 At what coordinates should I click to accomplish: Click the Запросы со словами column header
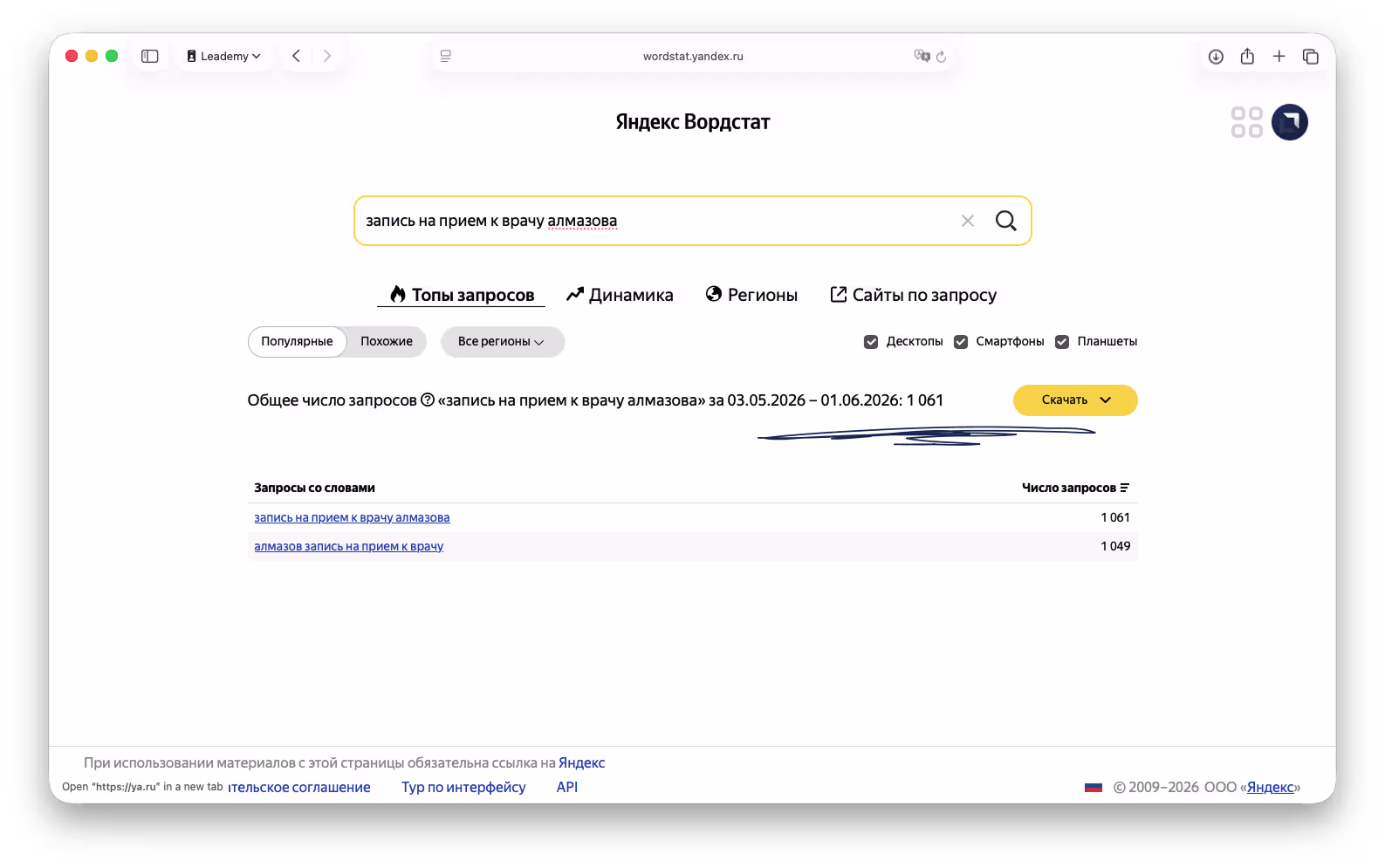pyautogui.click(x=314, y=488)
